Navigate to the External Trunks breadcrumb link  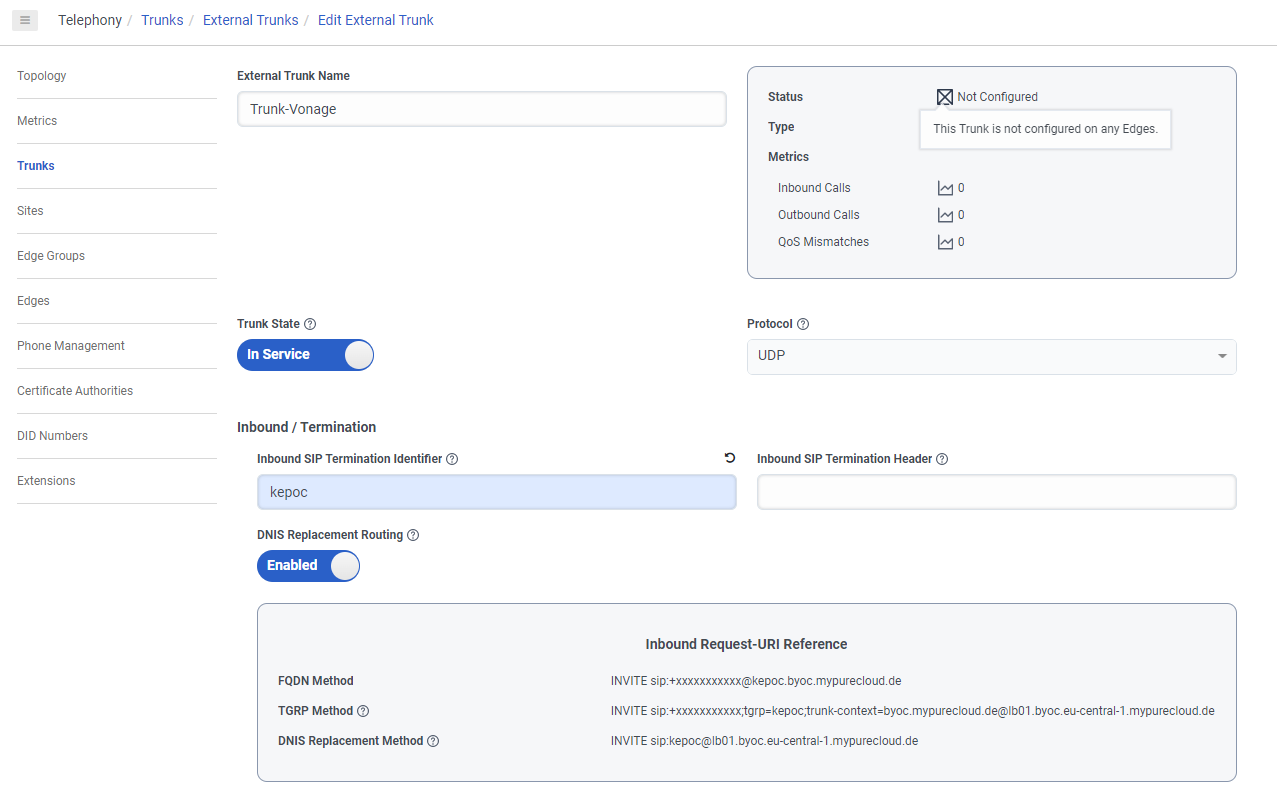coord(250,20)
